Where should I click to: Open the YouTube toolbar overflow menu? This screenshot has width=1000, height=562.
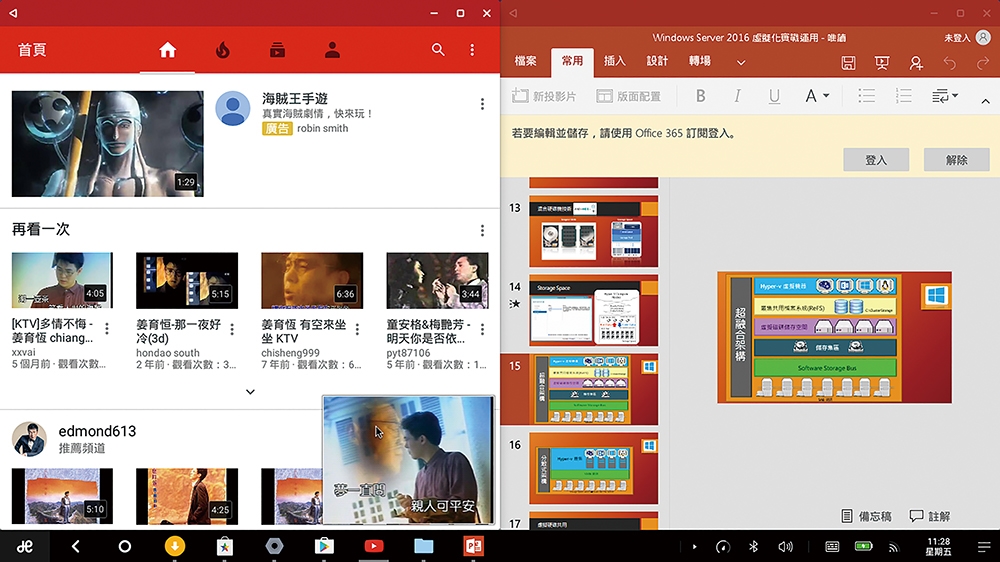pyautogui.click(x=472, y=50)
